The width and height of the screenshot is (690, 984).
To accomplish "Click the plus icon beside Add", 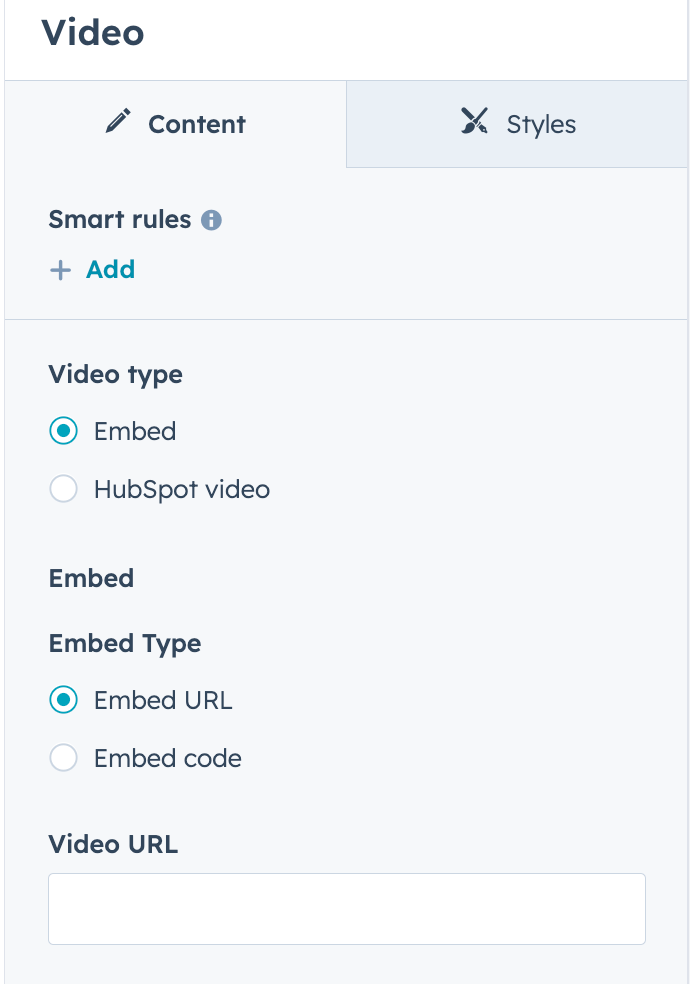I will (61, 269).
